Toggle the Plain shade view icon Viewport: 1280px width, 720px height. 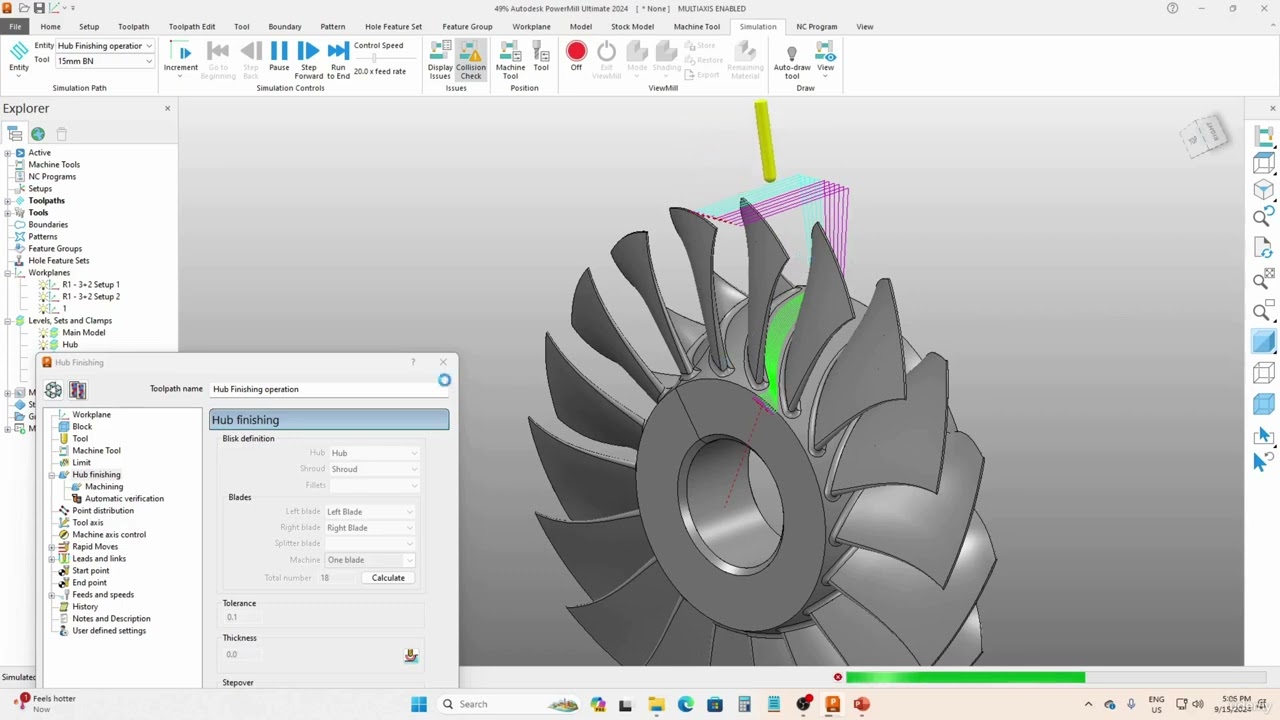pos(1264,342)
